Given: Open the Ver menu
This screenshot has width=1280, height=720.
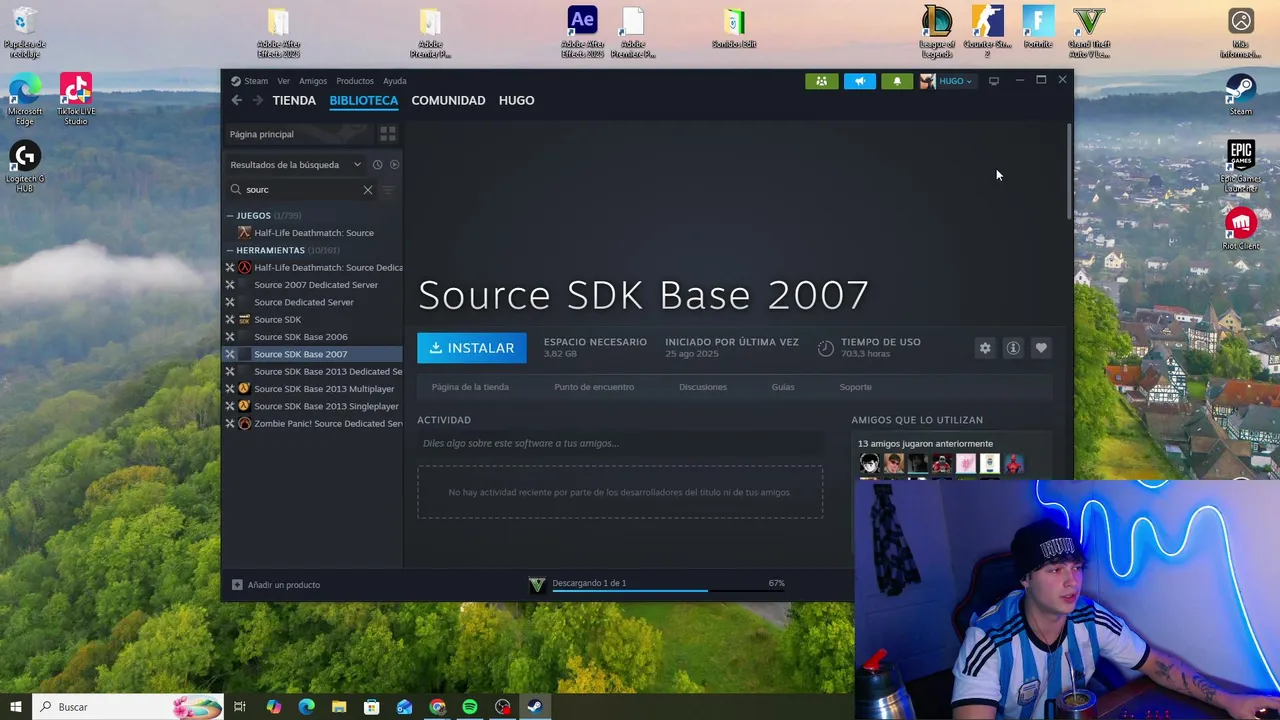Looking at the screenshot, I should pos(284,81).
